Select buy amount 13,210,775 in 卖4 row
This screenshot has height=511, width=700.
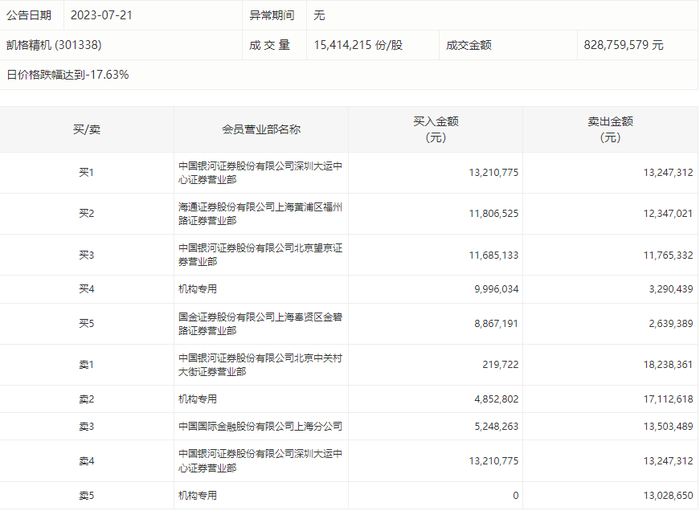pos(494,461)
